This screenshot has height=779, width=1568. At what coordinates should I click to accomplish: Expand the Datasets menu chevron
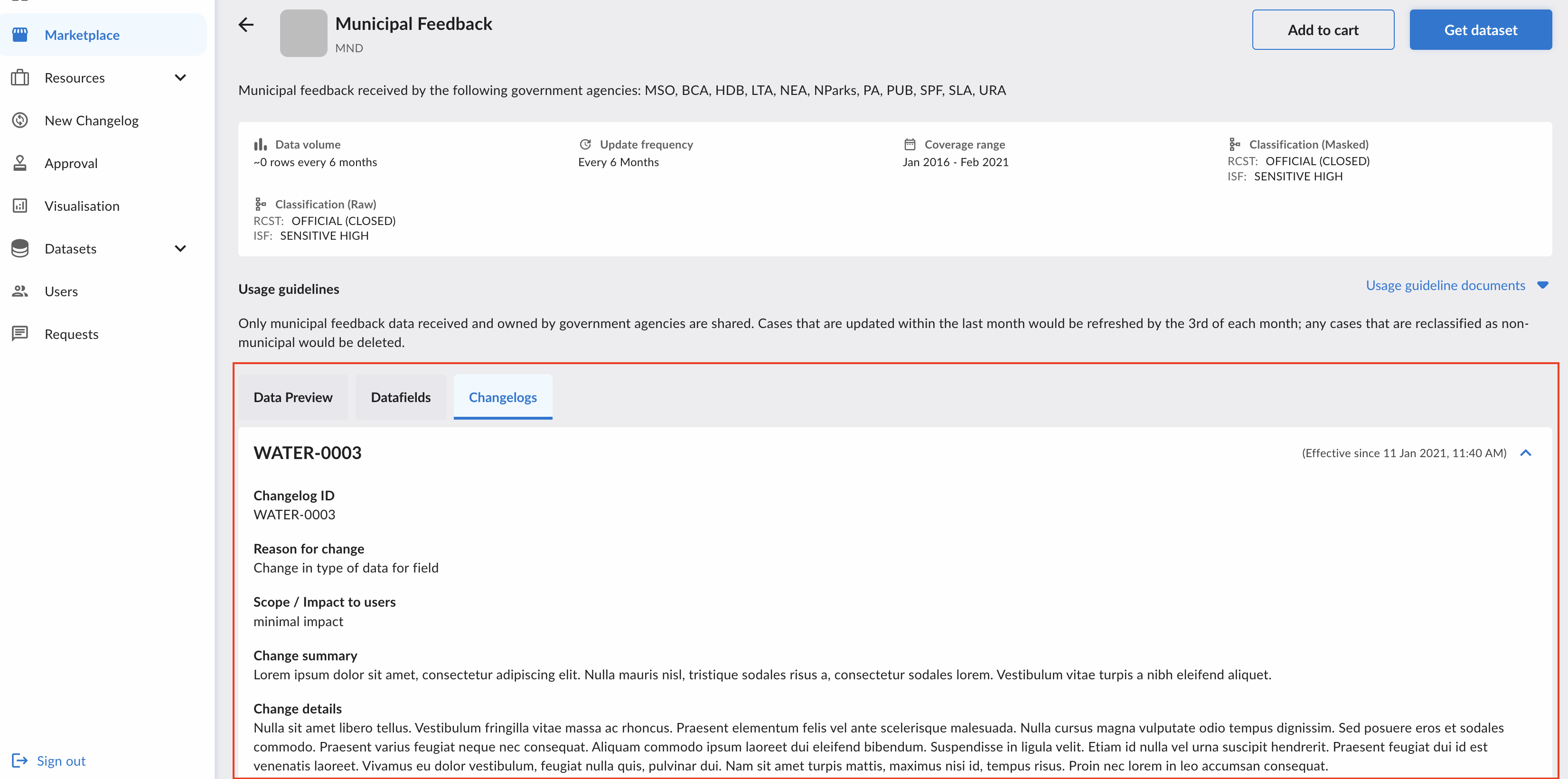tap(180, 248)
